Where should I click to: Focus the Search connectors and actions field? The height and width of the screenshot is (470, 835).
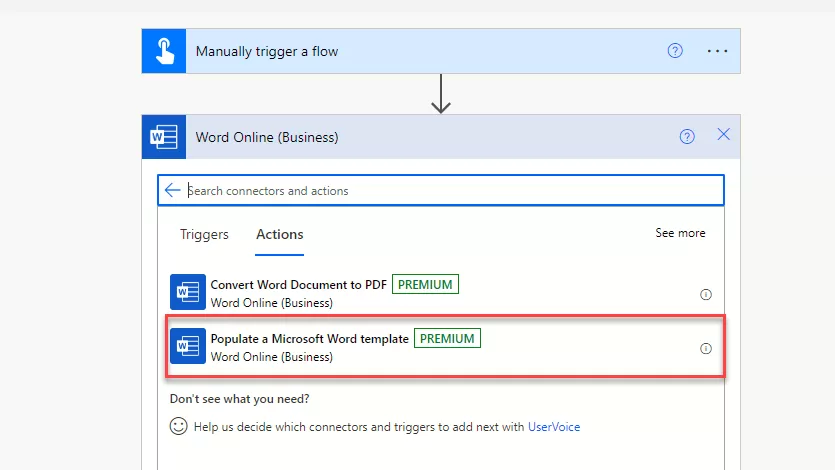[450, 190]
